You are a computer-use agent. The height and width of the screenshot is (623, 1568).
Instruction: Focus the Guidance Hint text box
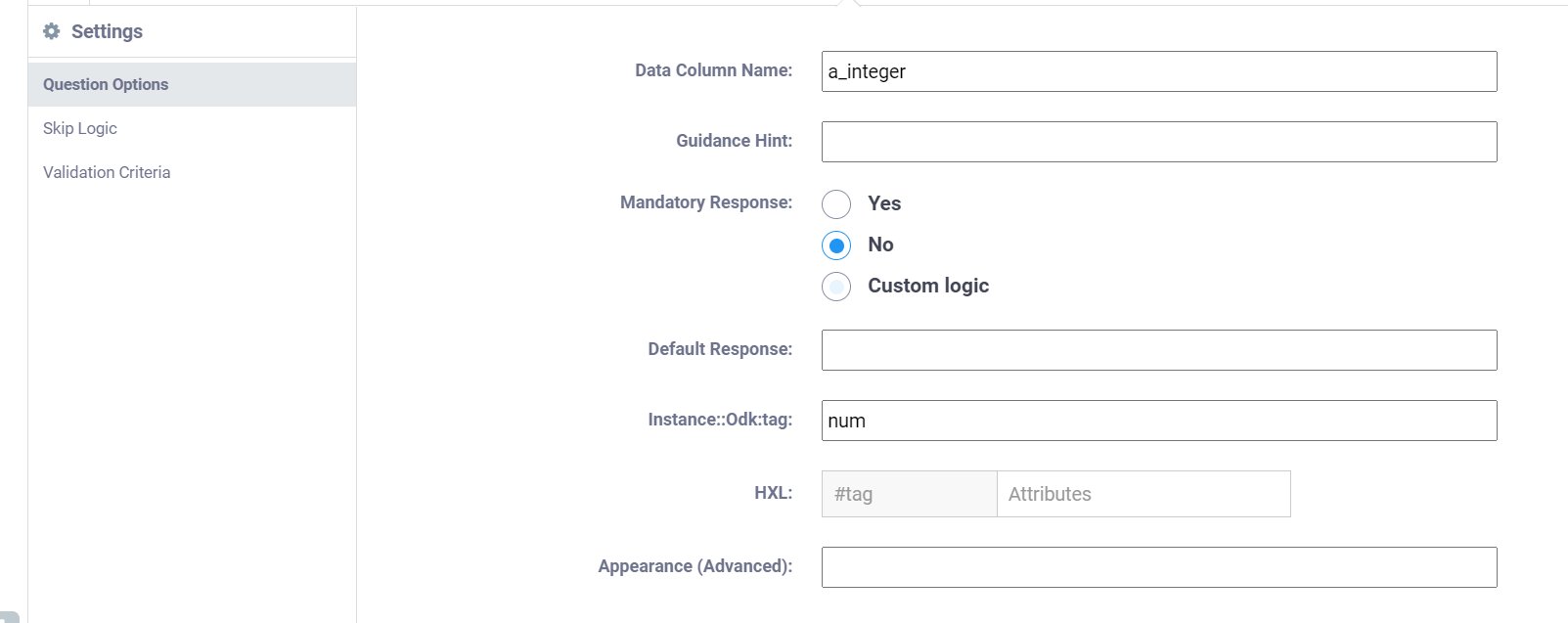[1159, 142]
